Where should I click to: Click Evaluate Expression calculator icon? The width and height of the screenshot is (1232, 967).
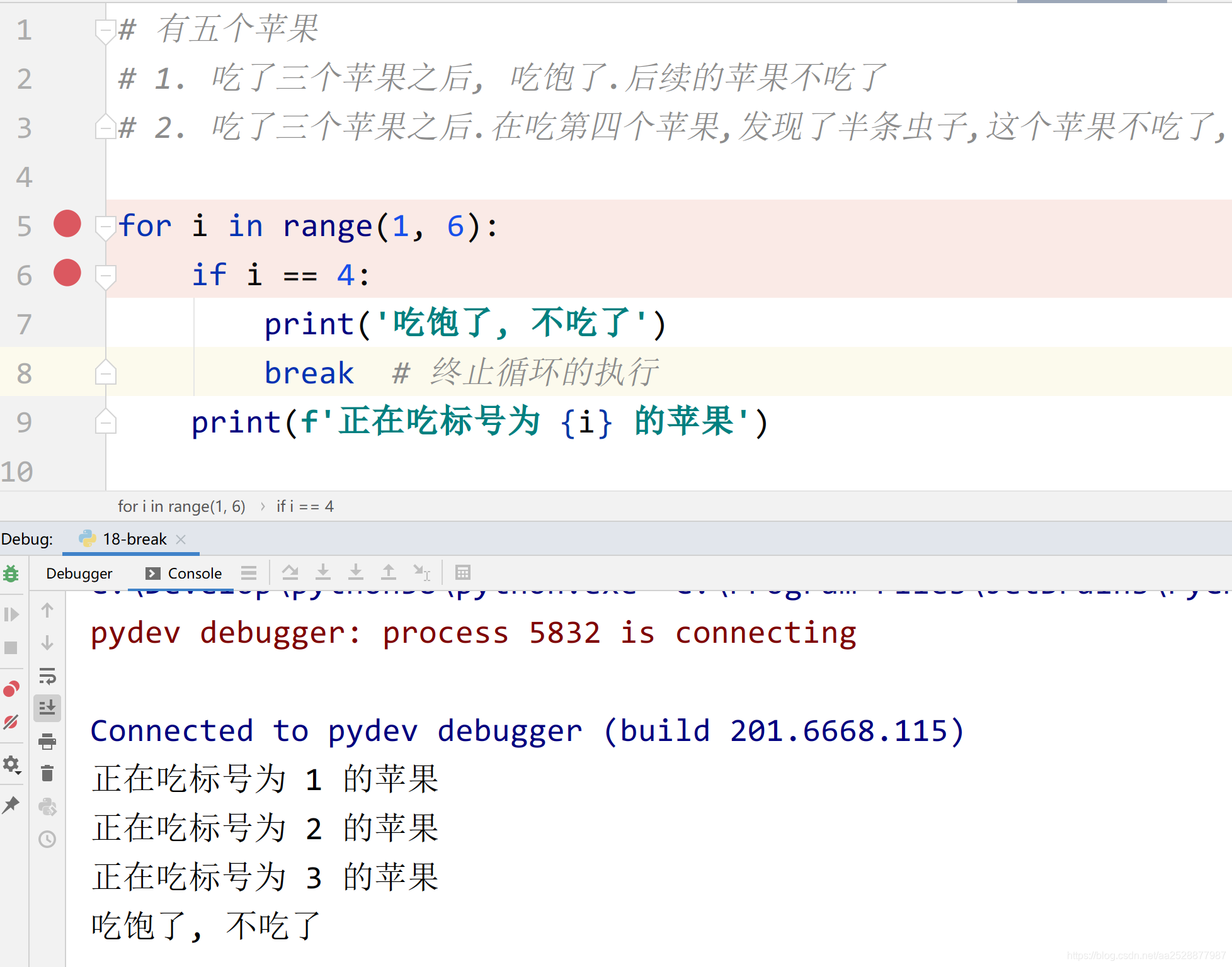pyautogui.click(x=463, y=573)
